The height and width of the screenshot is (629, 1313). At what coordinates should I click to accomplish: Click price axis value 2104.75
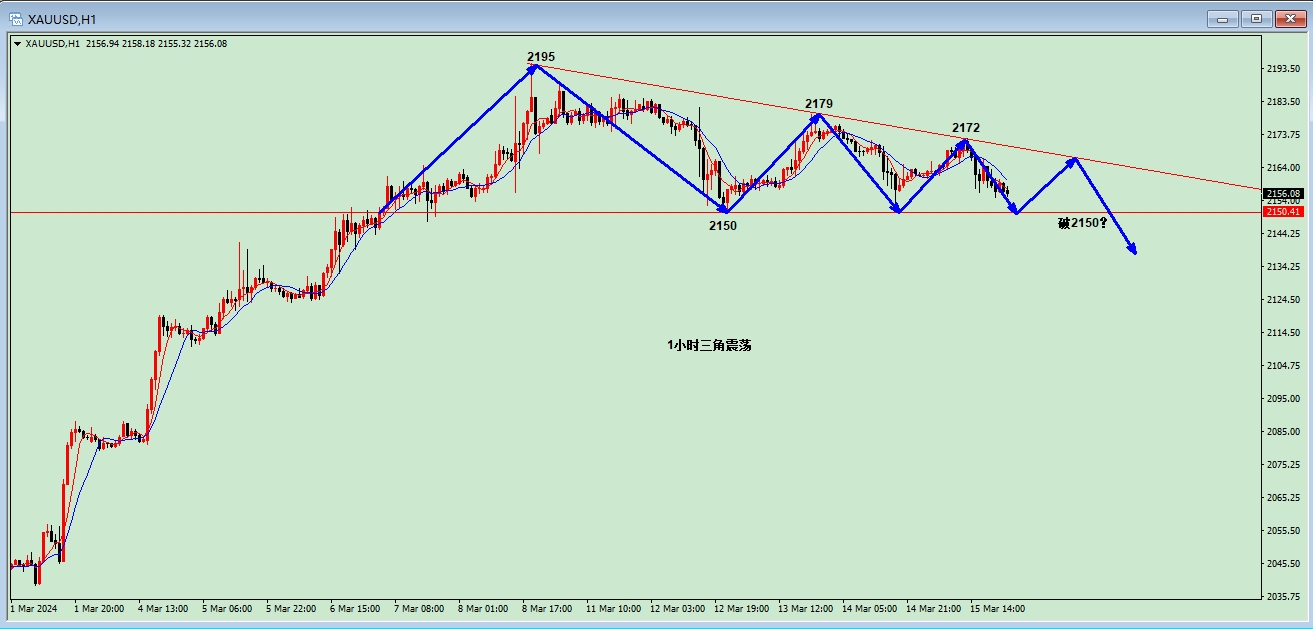[x=1284, y=366]
